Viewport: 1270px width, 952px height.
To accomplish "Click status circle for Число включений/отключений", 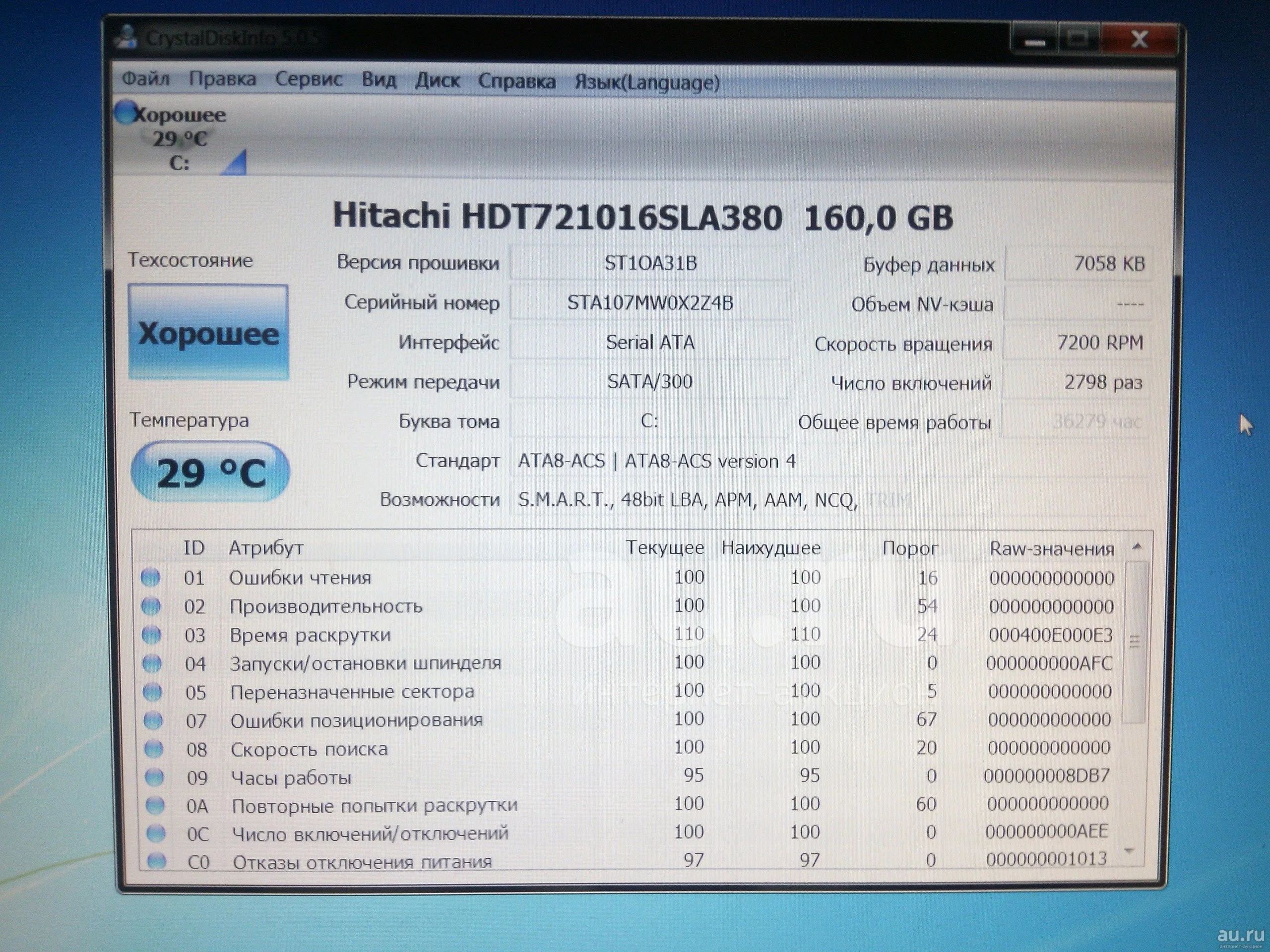I will [156, 833].
